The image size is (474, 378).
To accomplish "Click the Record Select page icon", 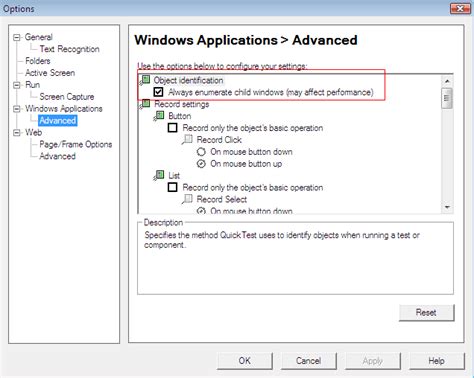I will click(x=187, y=199).
